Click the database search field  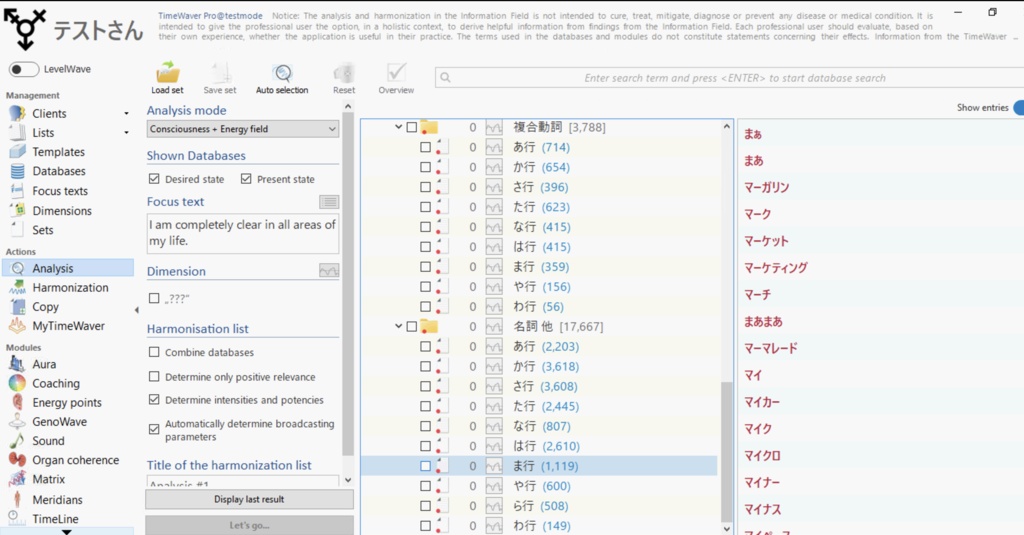click(729, 78)
